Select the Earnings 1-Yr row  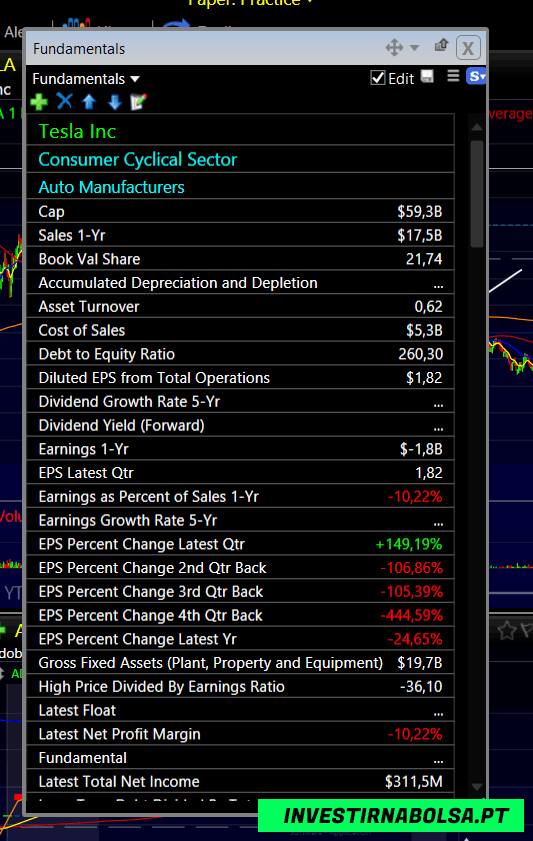pyautogui.click(x=240, y=449)
